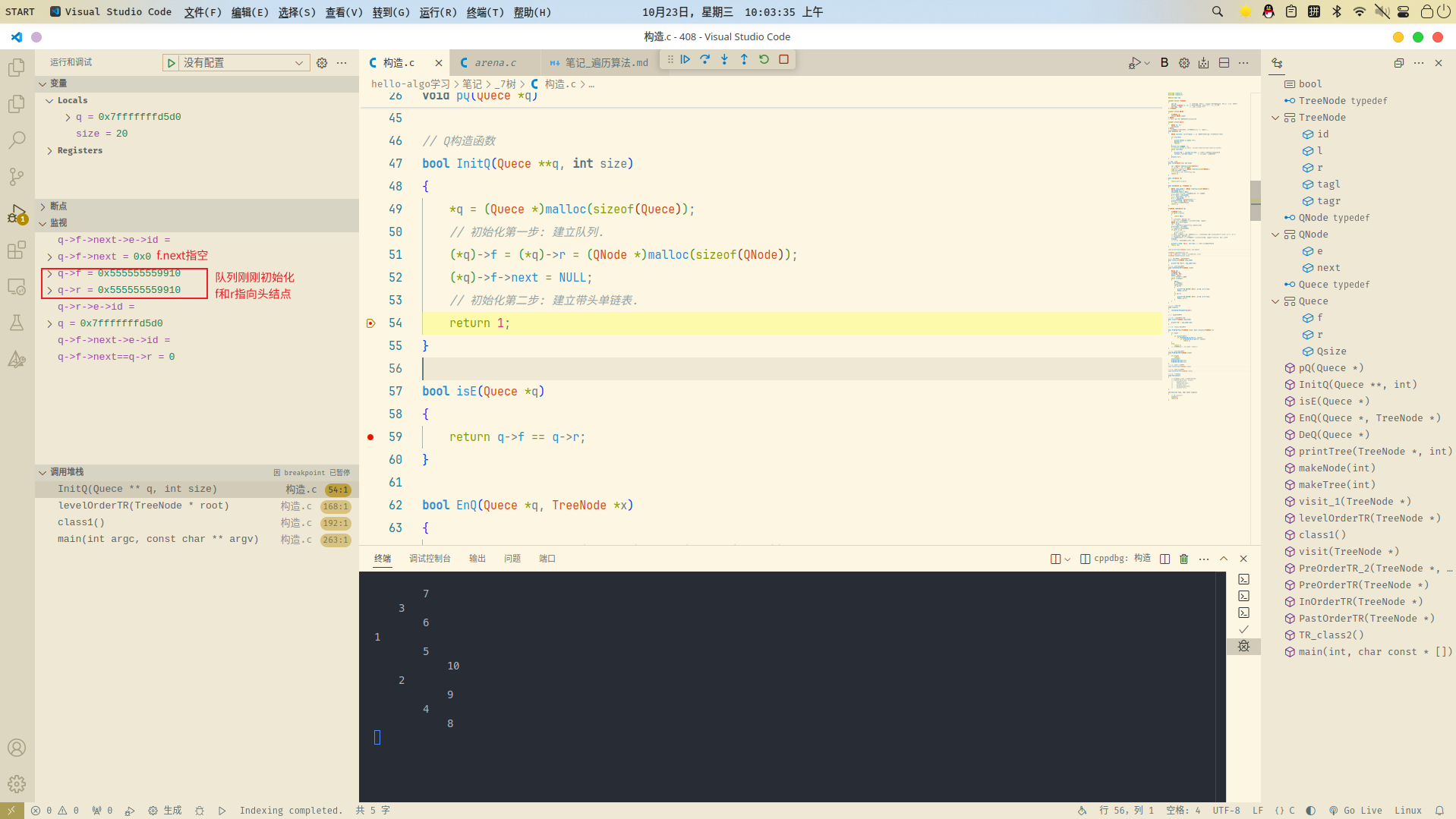Click the Step Into debug icon
This screenshot has height=819, width=1456.
click(x=724, y=59)
